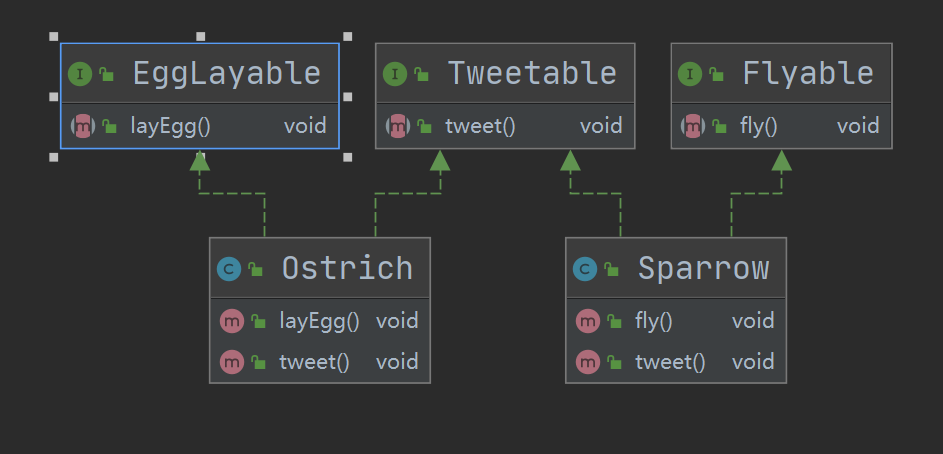Viewport: 943px width, 454px height.
Task: Select the Sparrow class node title
Action: 703,268
